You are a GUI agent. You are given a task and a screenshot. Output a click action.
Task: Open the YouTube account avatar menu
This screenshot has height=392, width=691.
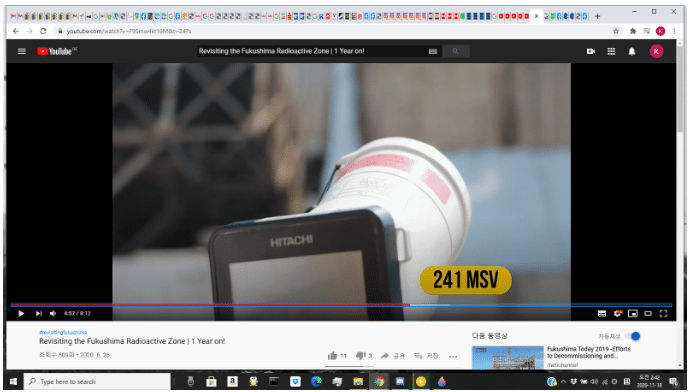coord(656,51)
